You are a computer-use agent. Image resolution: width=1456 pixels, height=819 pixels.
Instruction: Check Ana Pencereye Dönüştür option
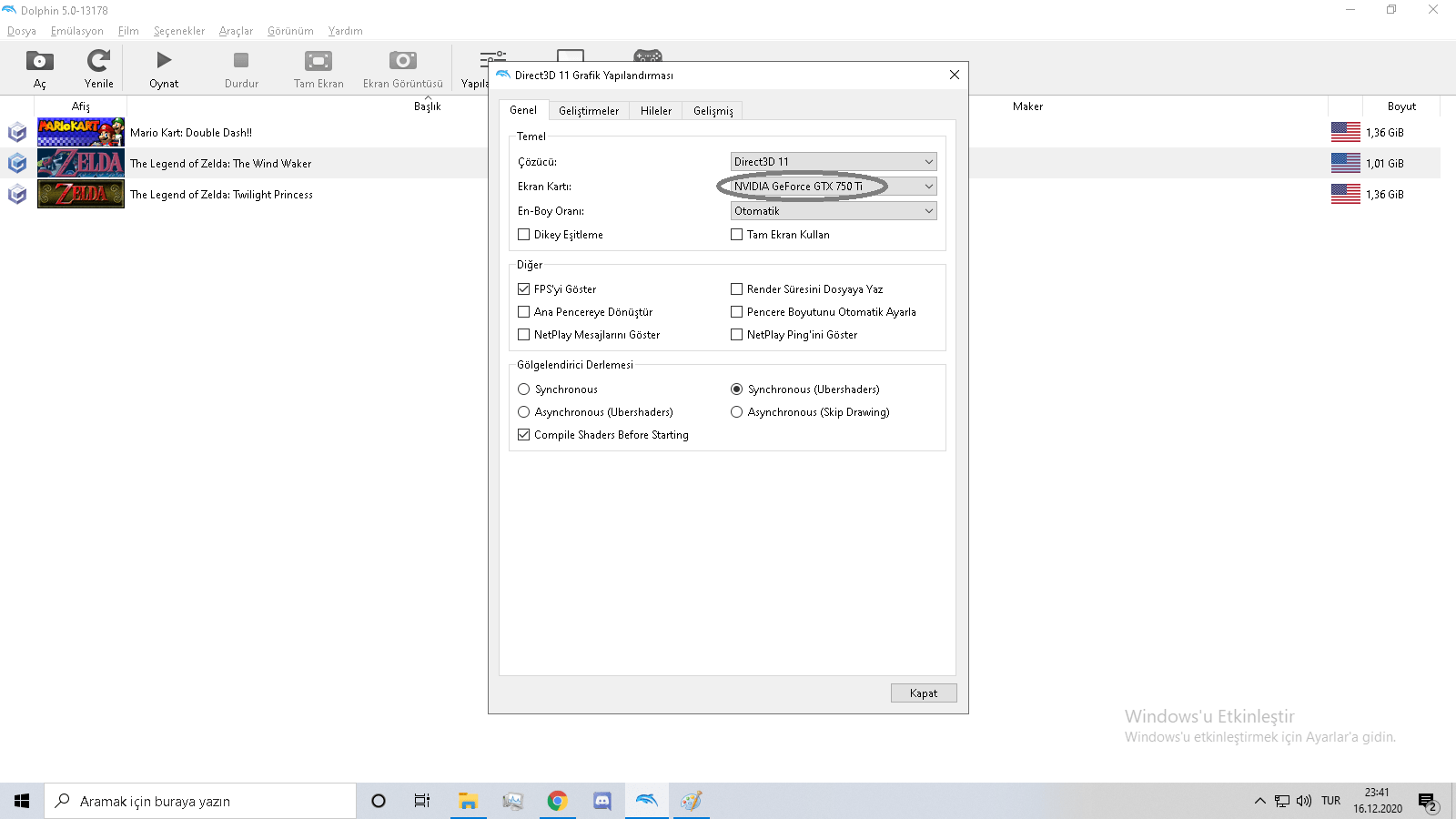click(x=524, y=312)
